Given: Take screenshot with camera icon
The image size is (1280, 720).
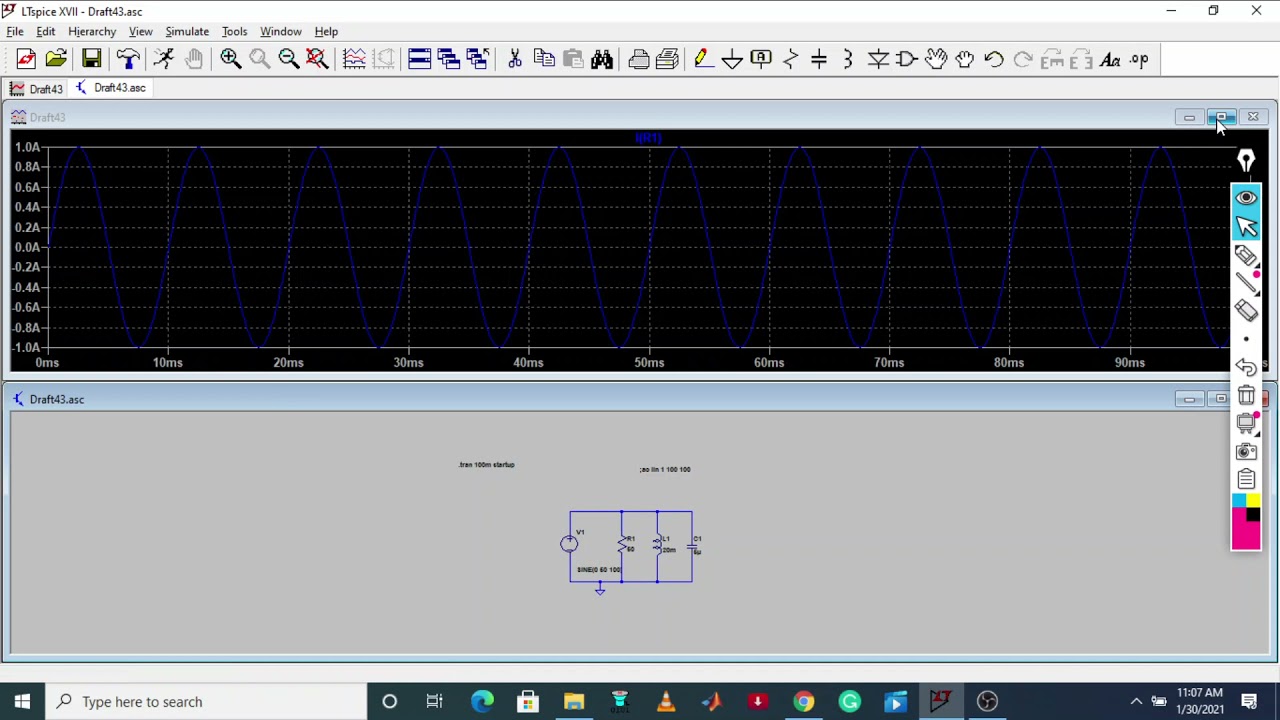Looking at the screenshot, I should pos(1246,451).
